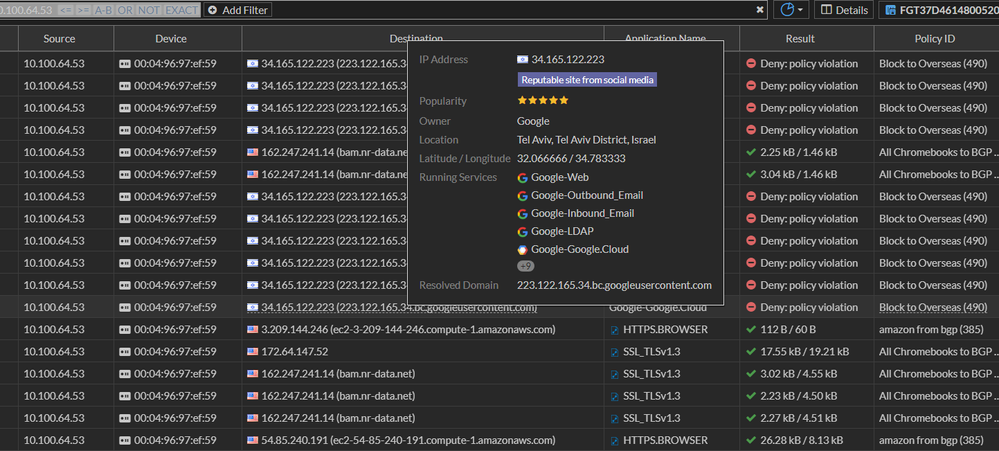Viewport: 999px width, 451px height.
Task: Select the <= filter operator
Action: click(65, 10)
